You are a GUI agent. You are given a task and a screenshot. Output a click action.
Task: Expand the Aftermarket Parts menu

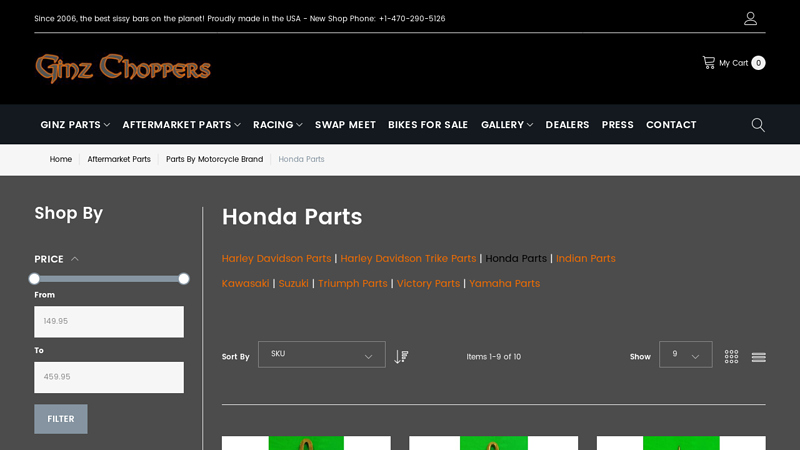(x=181, y=125)
